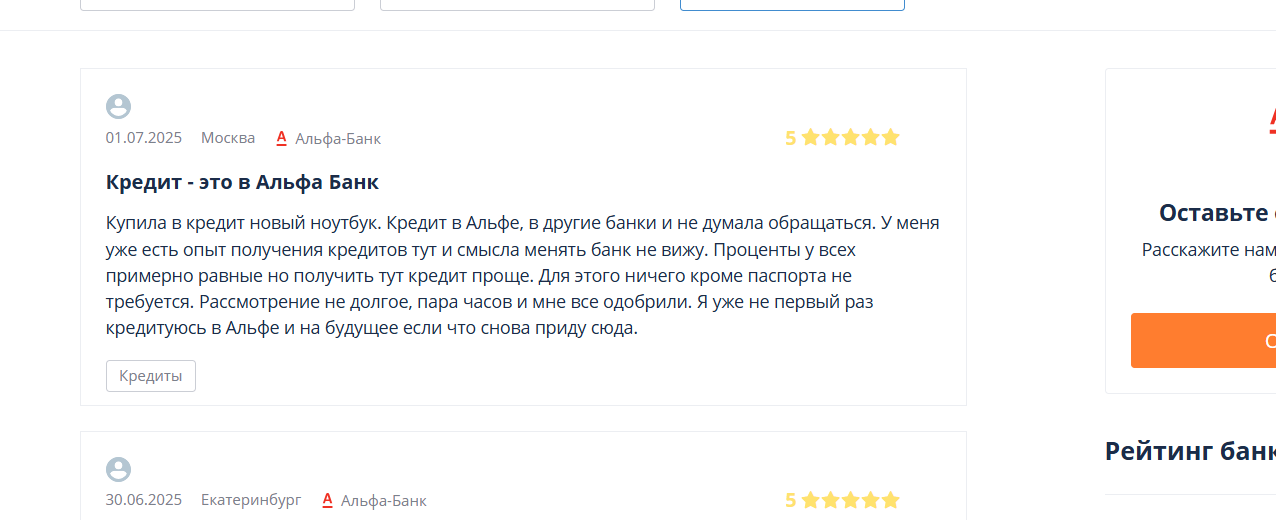Screen dimensions: 1276x520
Task: Click the Рейтинг банков heading
Action: point(1190,451)
